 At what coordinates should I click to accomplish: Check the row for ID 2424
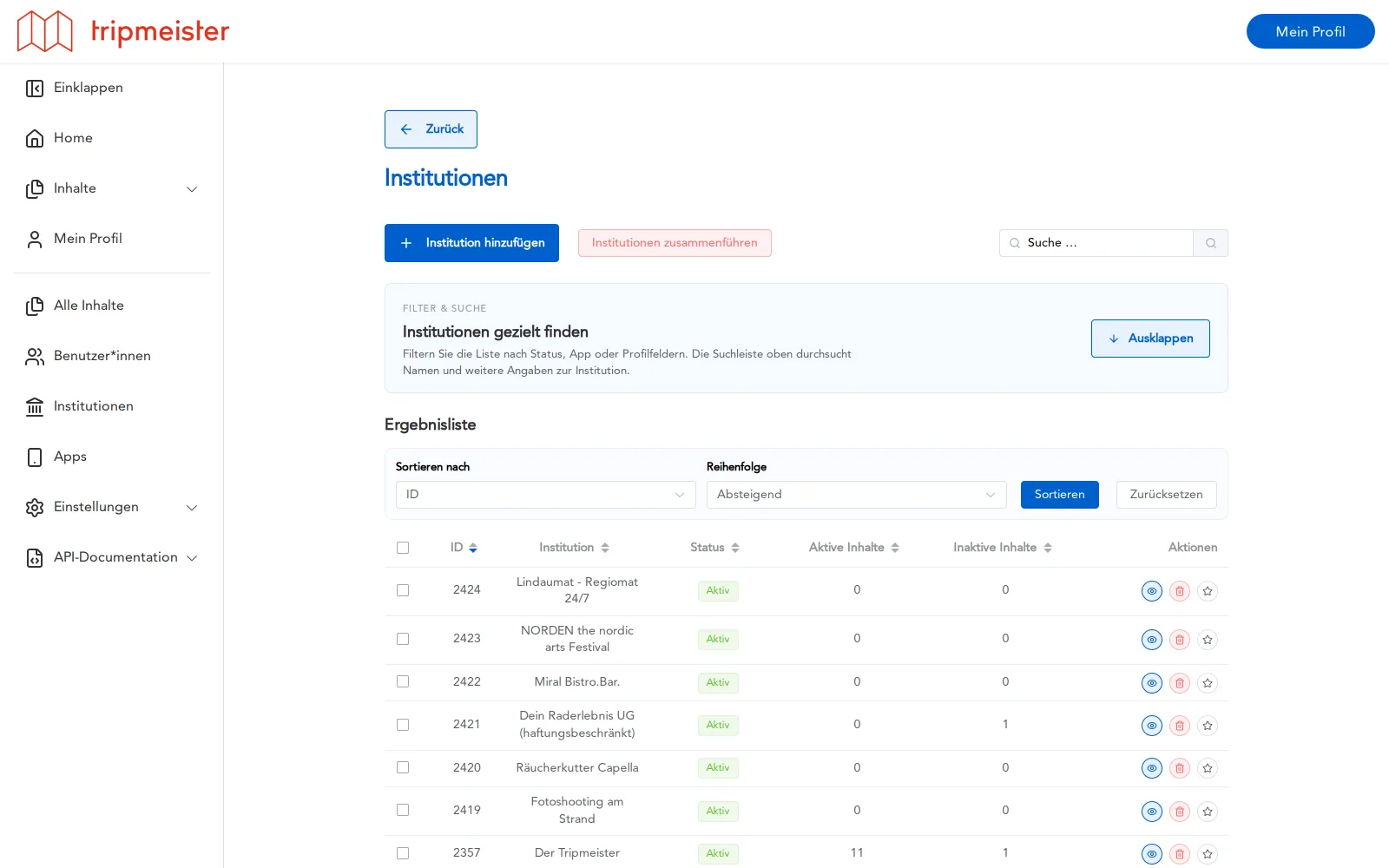tap(403, 590)
